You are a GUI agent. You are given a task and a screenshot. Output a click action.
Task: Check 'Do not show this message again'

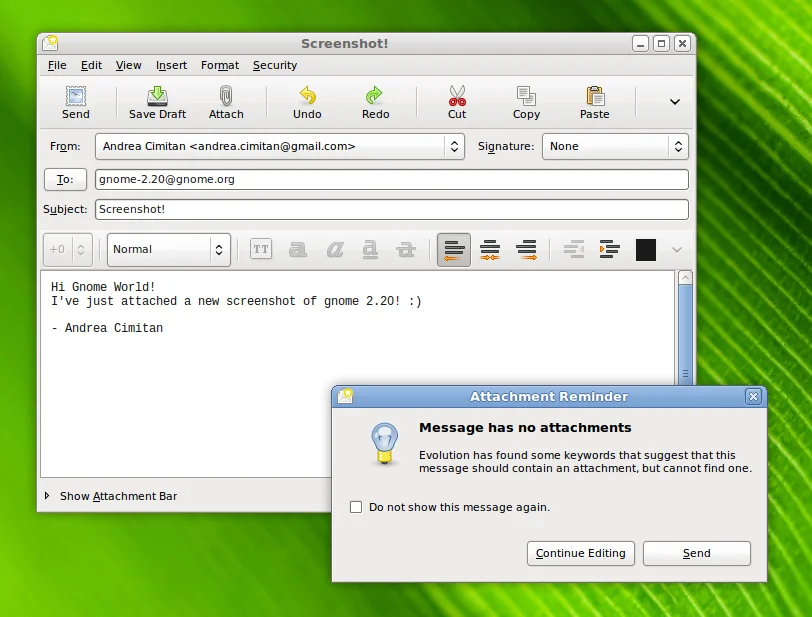[x=356, y=507]
